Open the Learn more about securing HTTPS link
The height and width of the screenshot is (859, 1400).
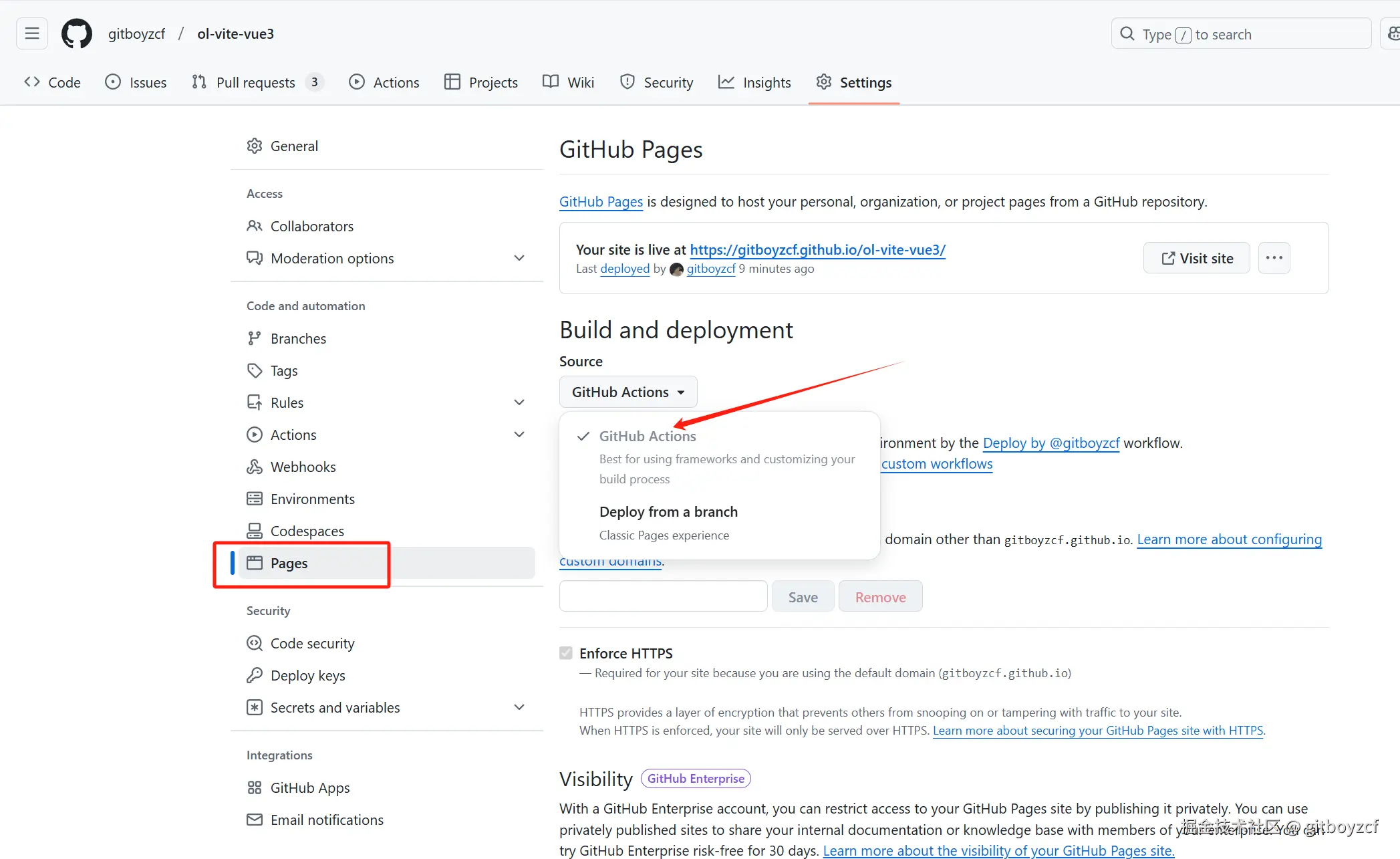click(x=1098, y=731)
